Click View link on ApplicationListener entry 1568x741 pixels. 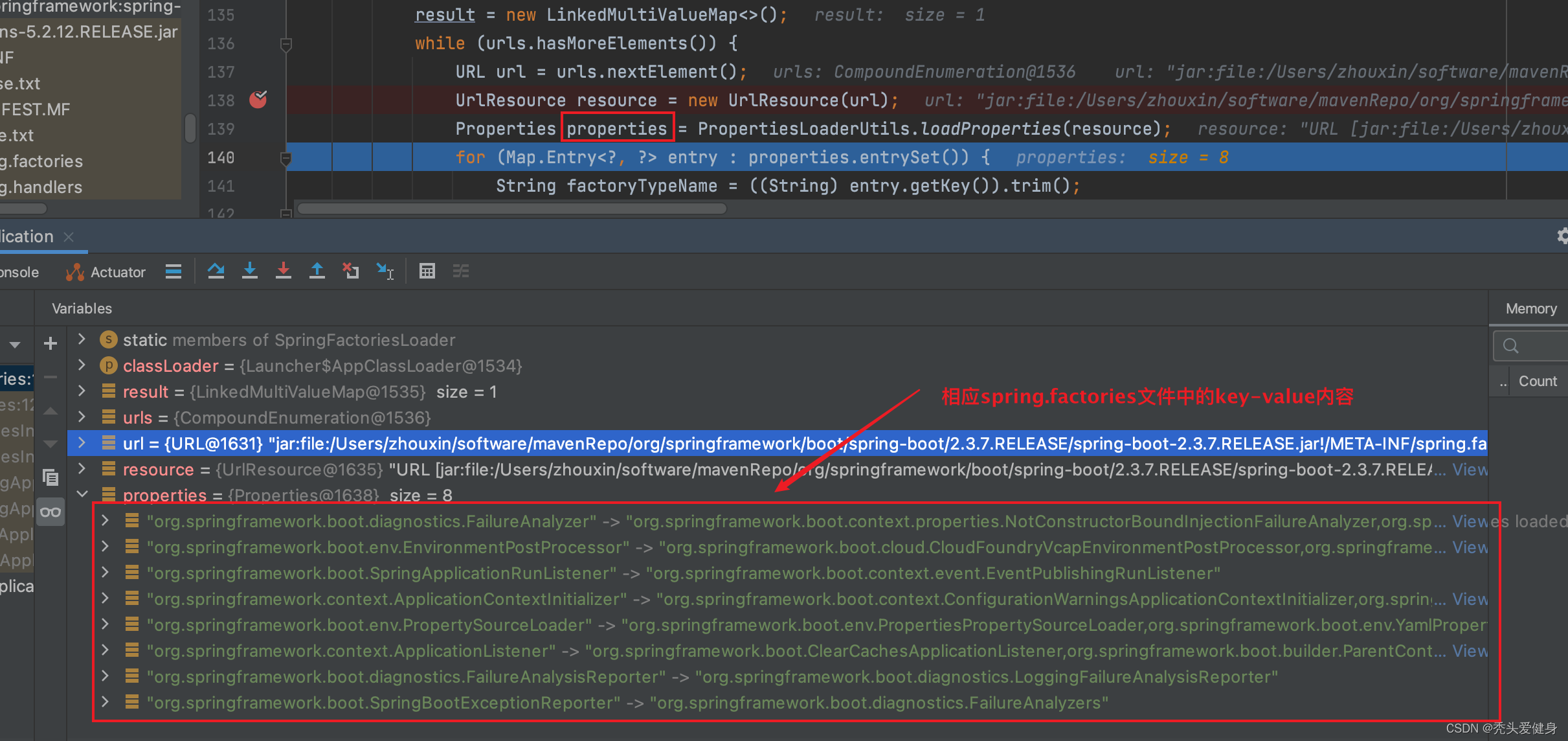click(x=1469, y=651)
